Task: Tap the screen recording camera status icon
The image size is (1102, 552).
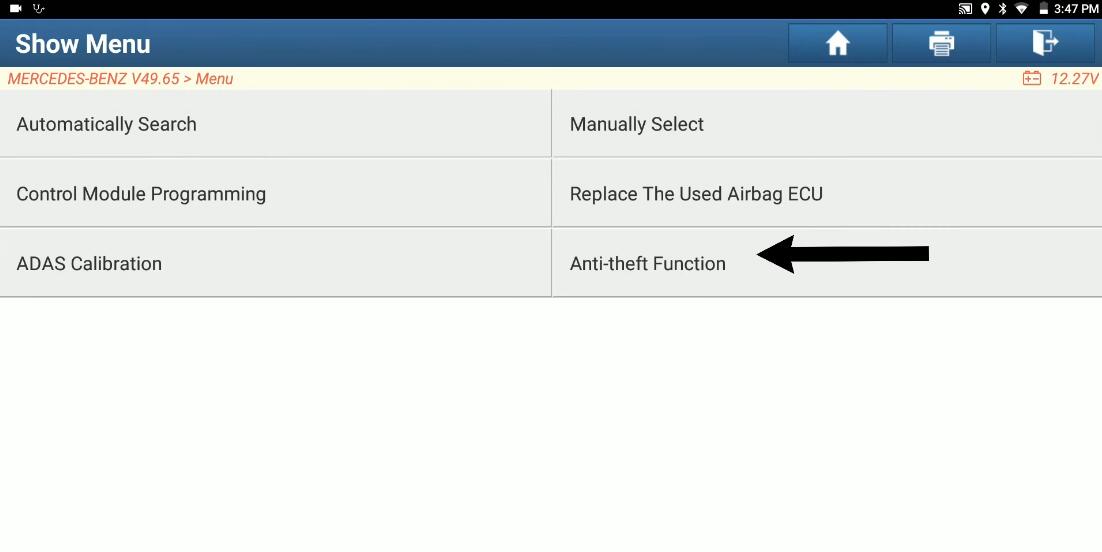Action: click(x=15, y=8)
